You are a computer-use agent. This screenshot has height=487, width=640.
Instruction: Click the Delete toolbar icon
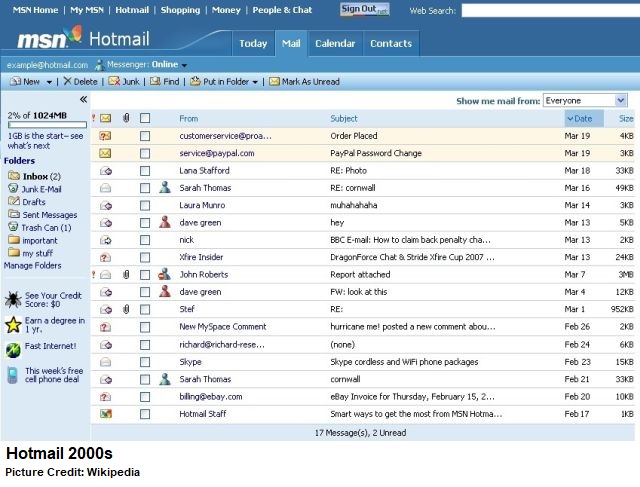coord(67,82)
